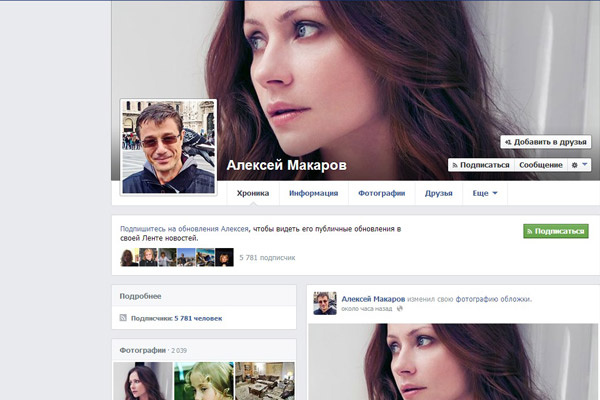This screenshot has height=400, width=600.
Task: Click the Подробнее section header
Action: pos(140,296)
